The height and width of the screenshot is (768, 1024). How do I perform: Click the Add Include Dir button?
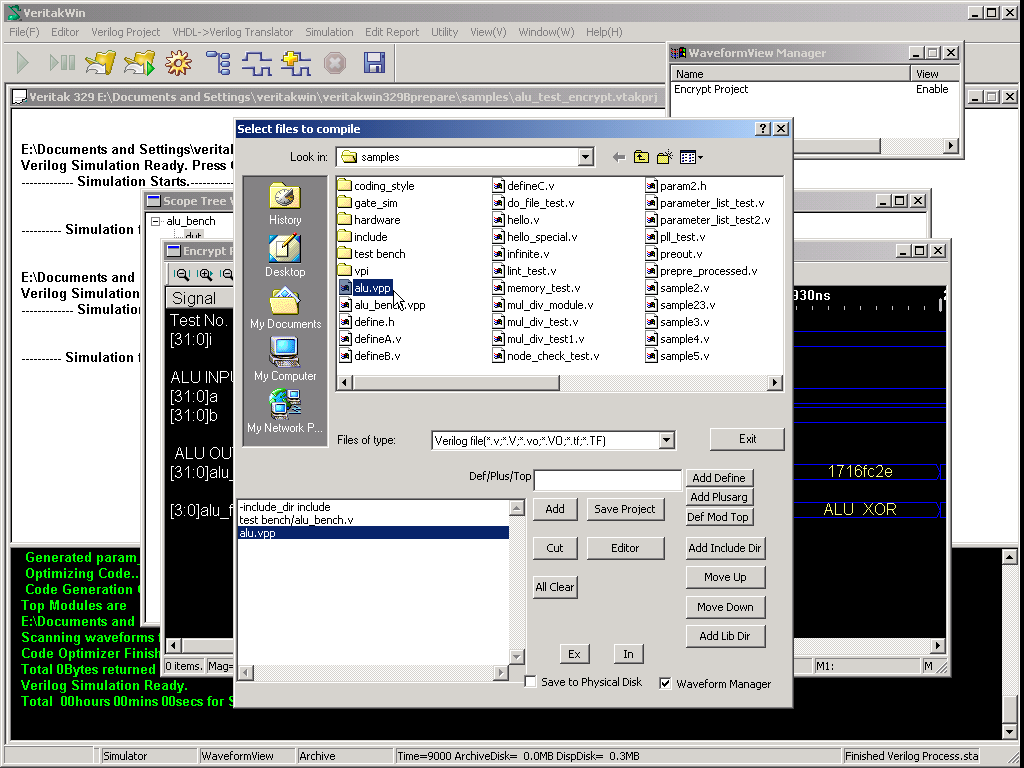pos(725,548)
